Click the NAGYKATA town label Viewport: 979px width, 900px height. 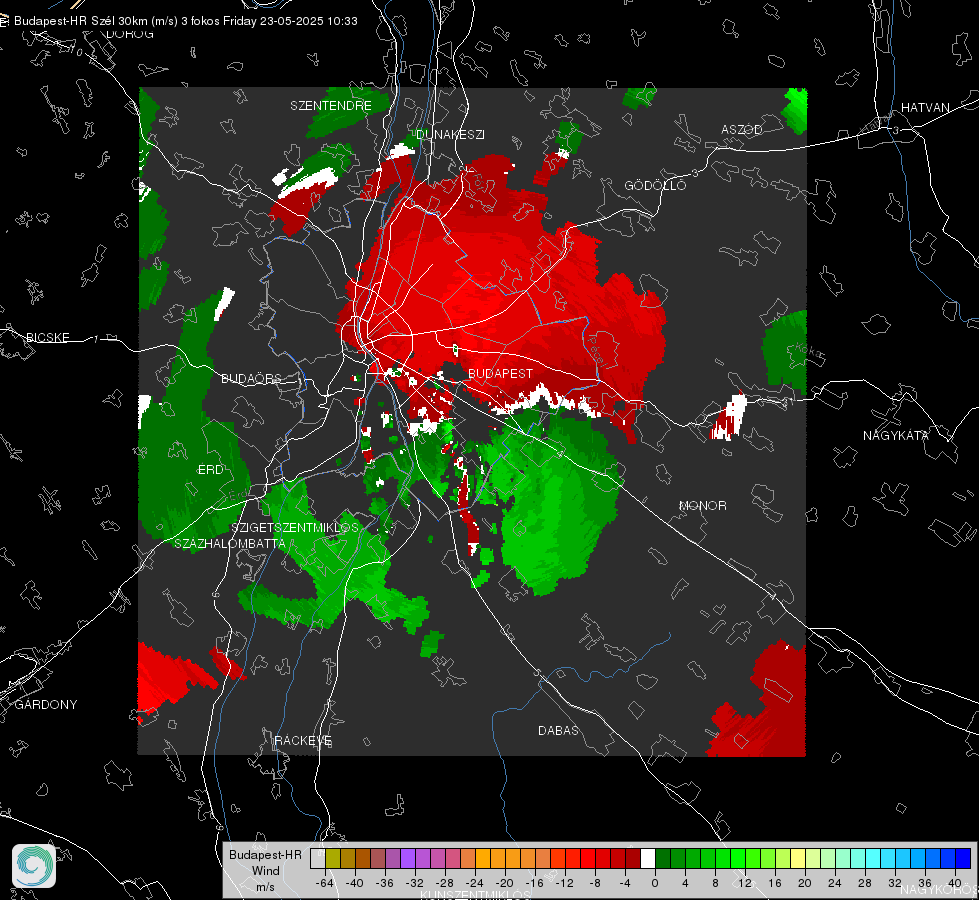pyautogui.click(x=896, y=435)
